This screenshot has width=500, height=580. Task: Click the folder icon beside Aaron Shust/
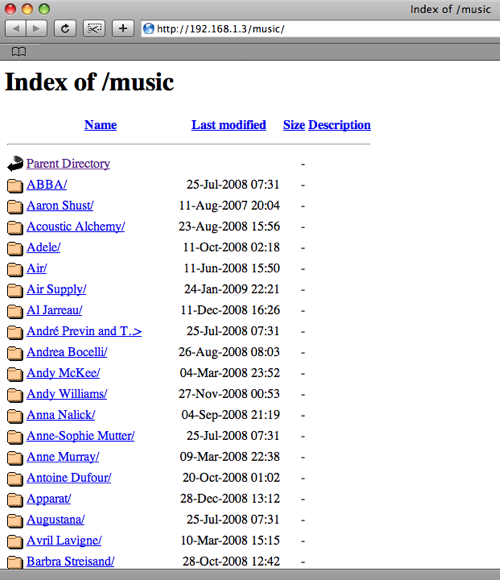click(15, 206)
